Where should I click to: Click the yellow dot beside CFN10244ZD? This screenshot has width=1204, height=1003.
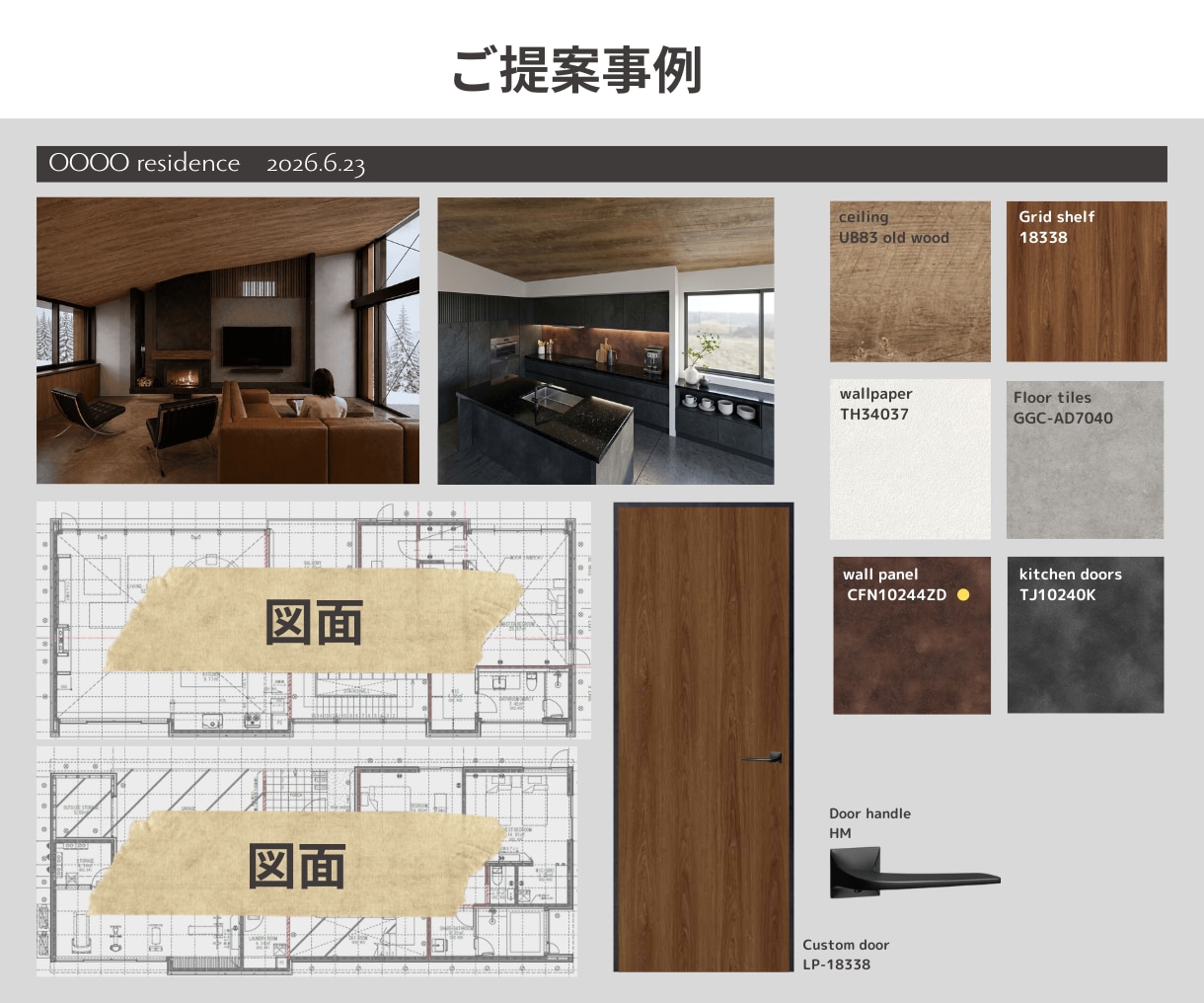click(964, 594)
